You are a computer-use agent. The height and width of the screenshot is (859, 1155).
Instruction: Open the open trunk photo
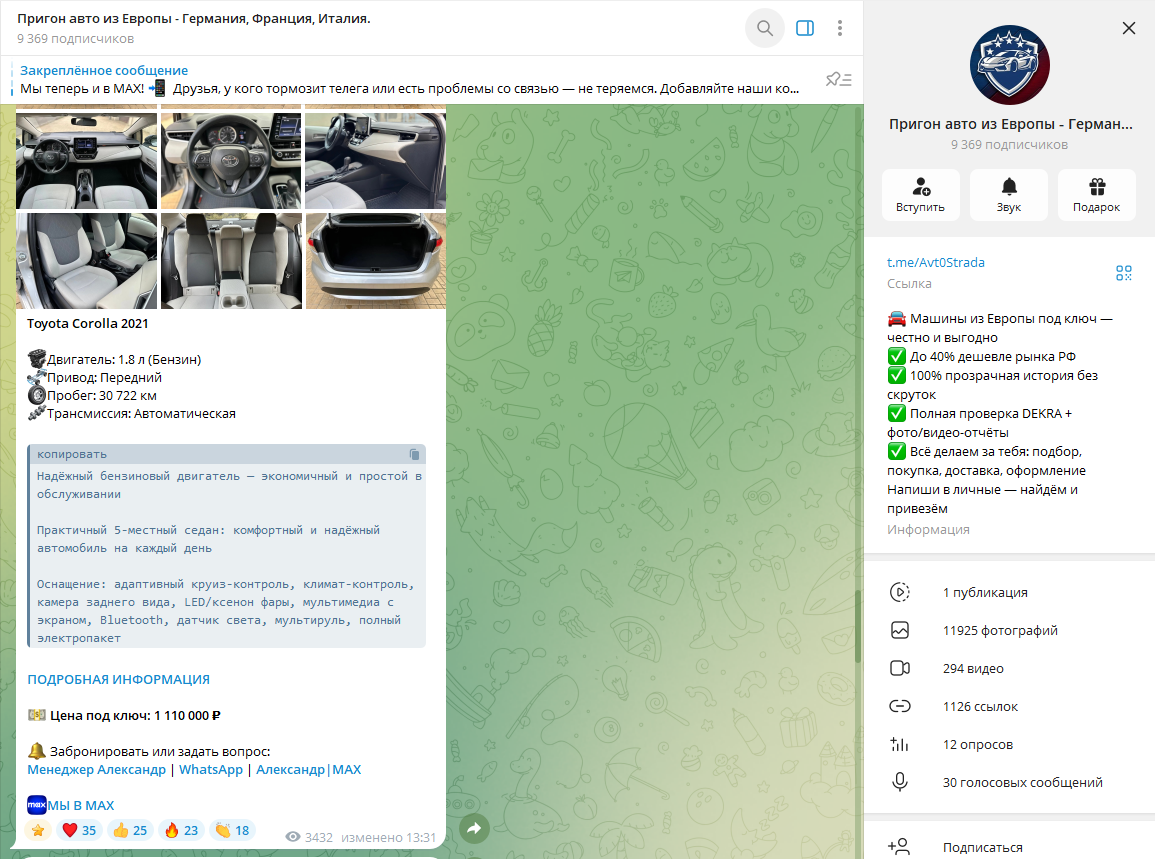click(376, 261)
